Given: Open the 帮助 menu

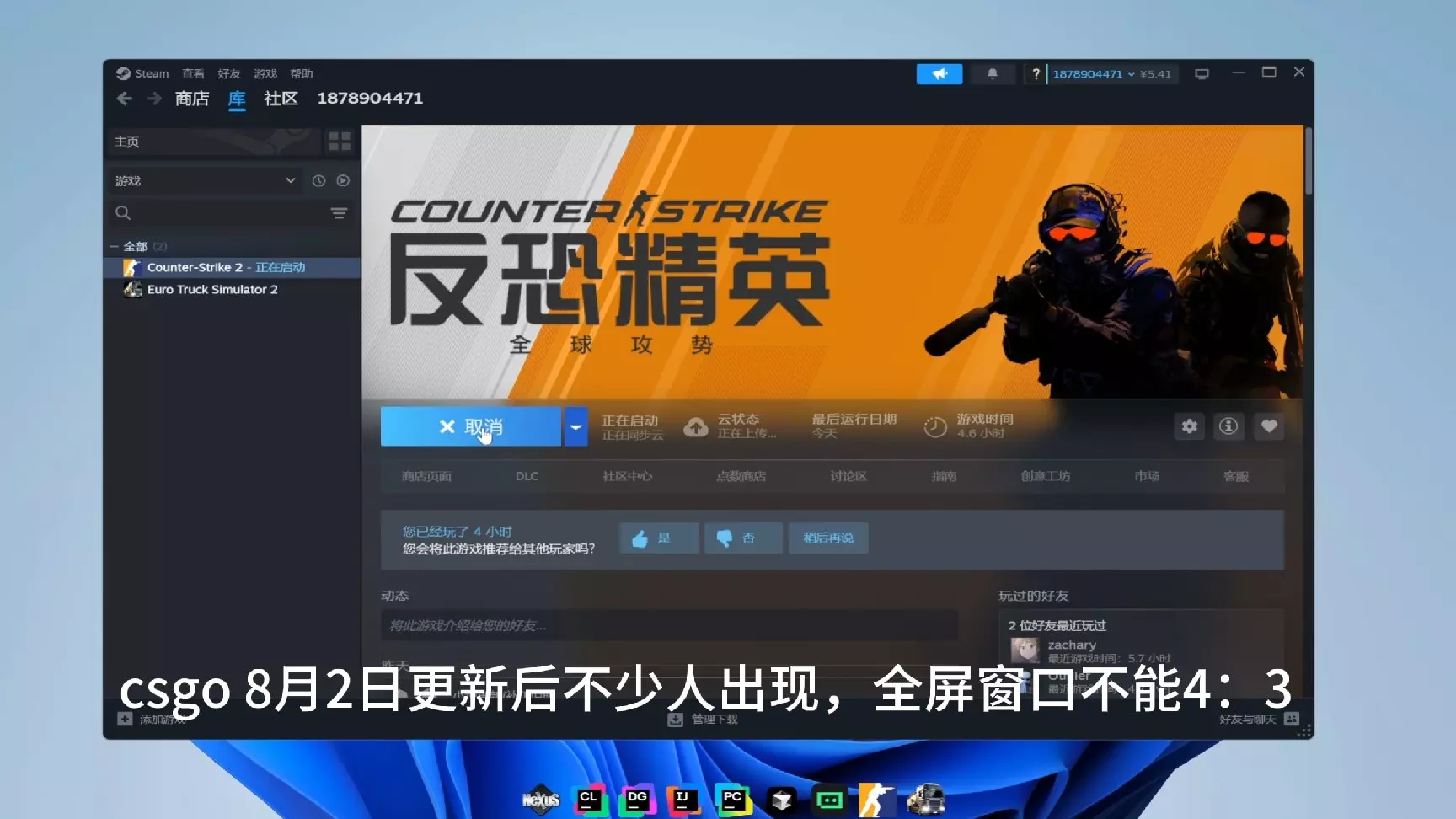Looking at the screenshot, I should (x=302, y=73).
